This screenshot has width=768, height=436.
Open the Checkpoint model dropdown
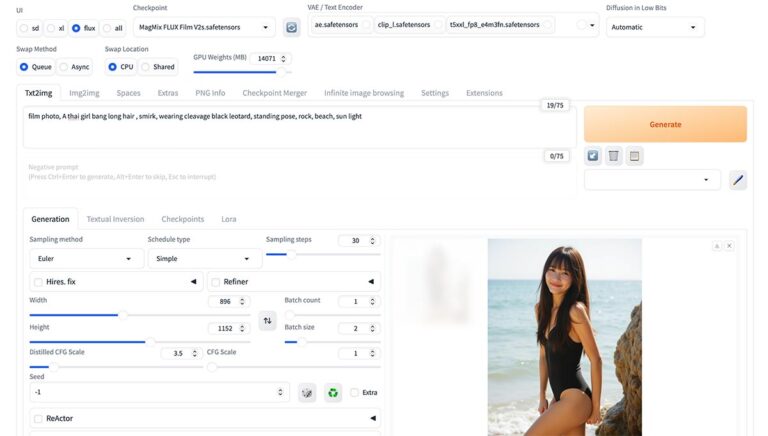pos(204,28)
